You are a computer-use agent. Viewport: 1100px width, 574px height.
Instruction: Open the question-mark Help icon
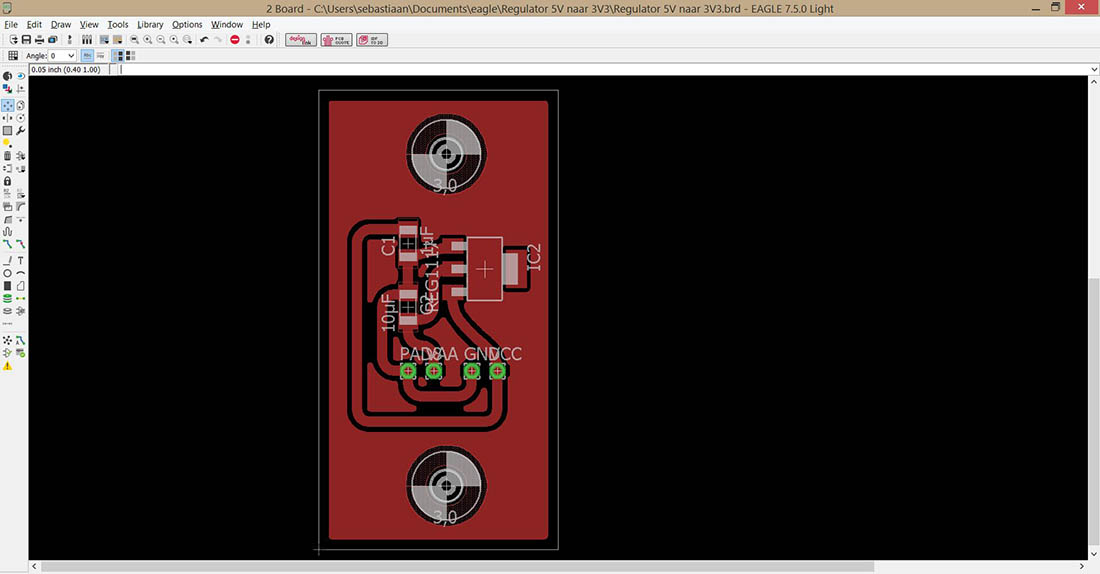(269, 40)
